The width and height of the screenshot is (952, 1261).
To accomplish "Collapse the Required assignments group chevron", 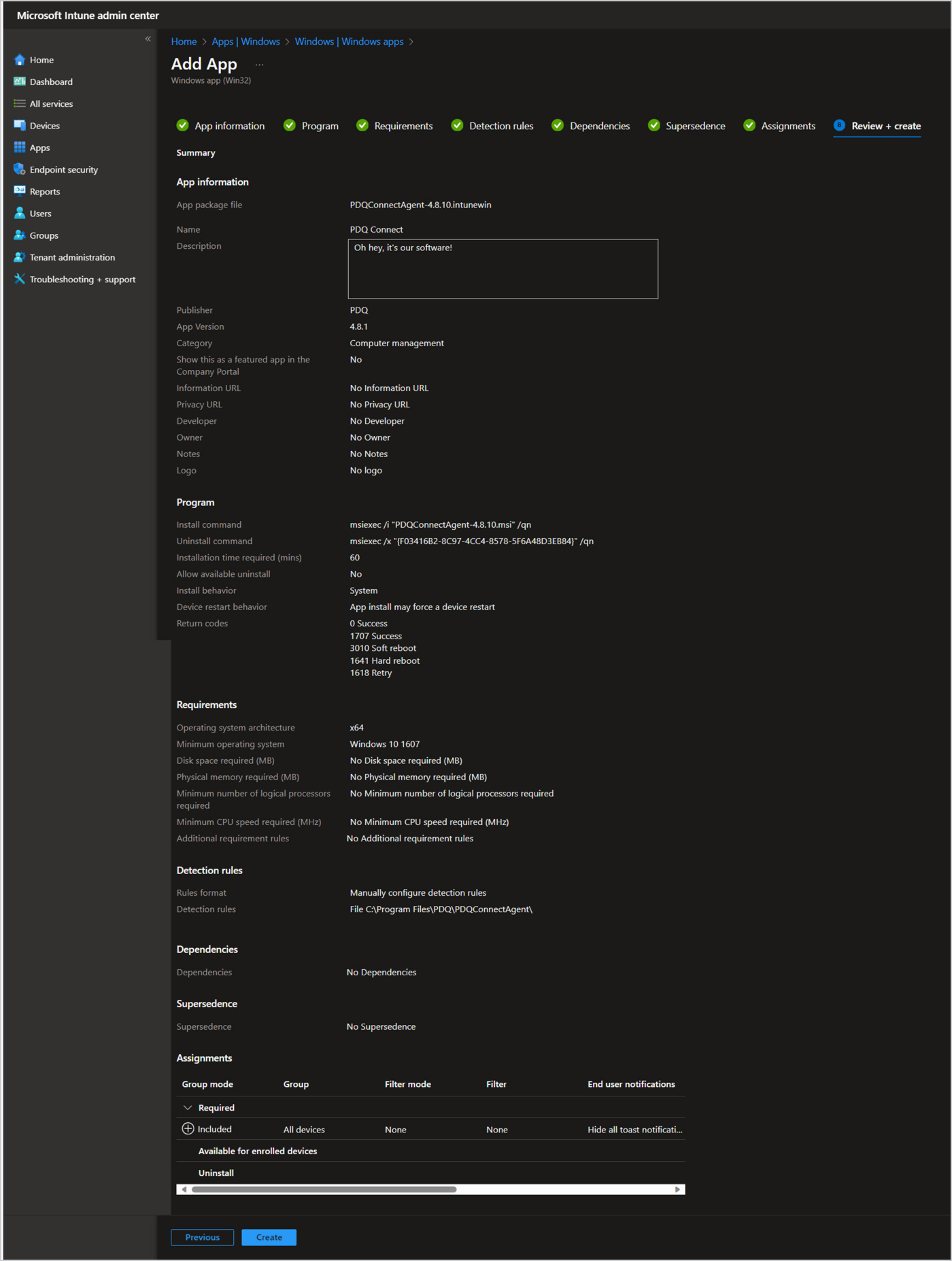I will coord(188,1107).
